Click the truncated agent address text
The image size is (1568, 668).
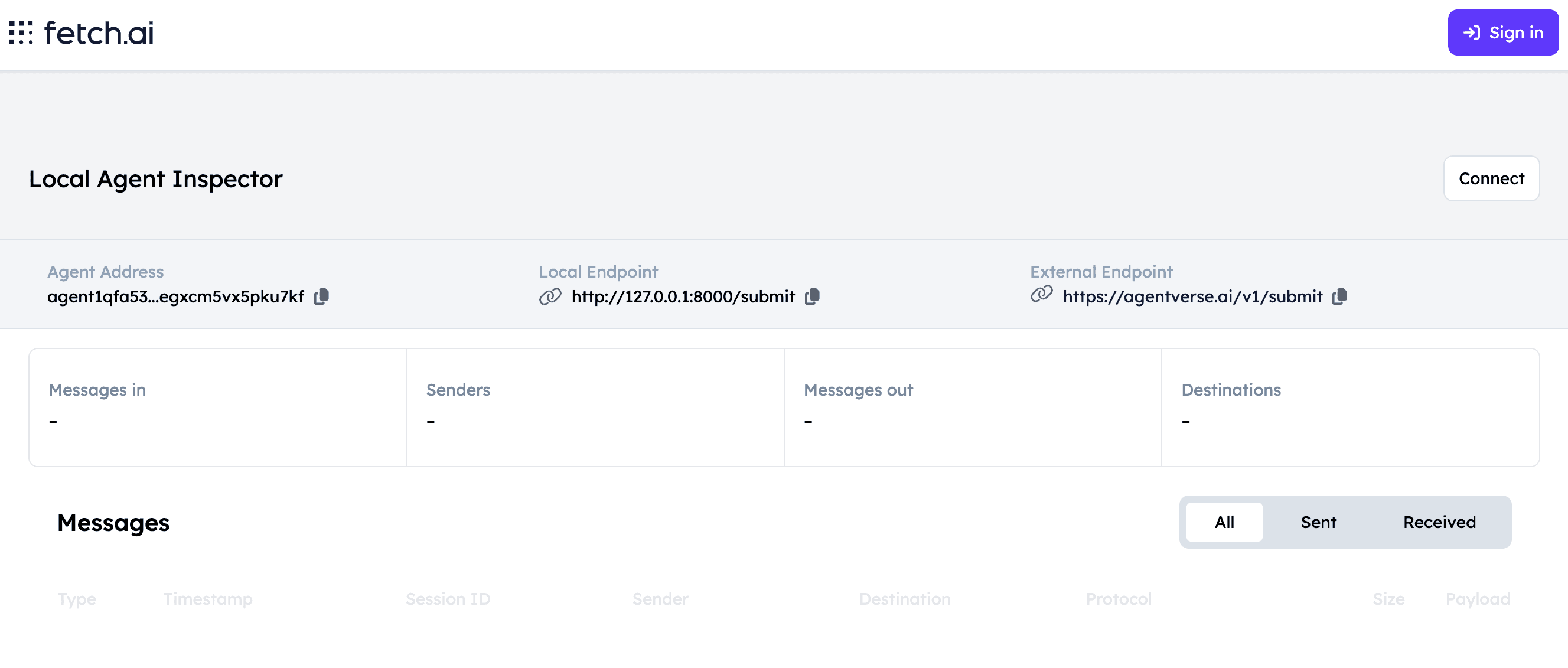click(x=175, y=296)
